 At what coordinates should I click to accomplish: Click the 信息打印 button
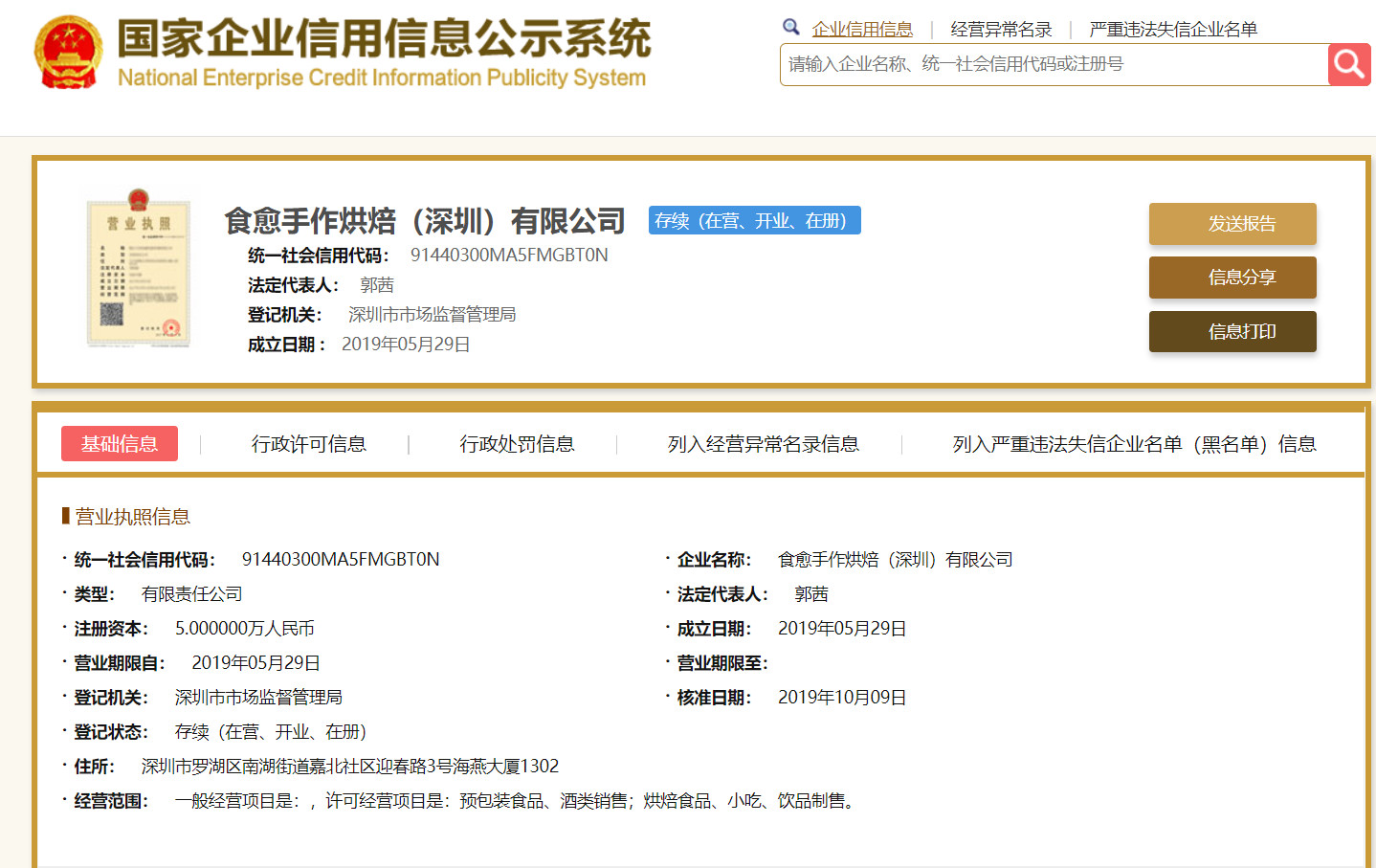point(1232,331)
